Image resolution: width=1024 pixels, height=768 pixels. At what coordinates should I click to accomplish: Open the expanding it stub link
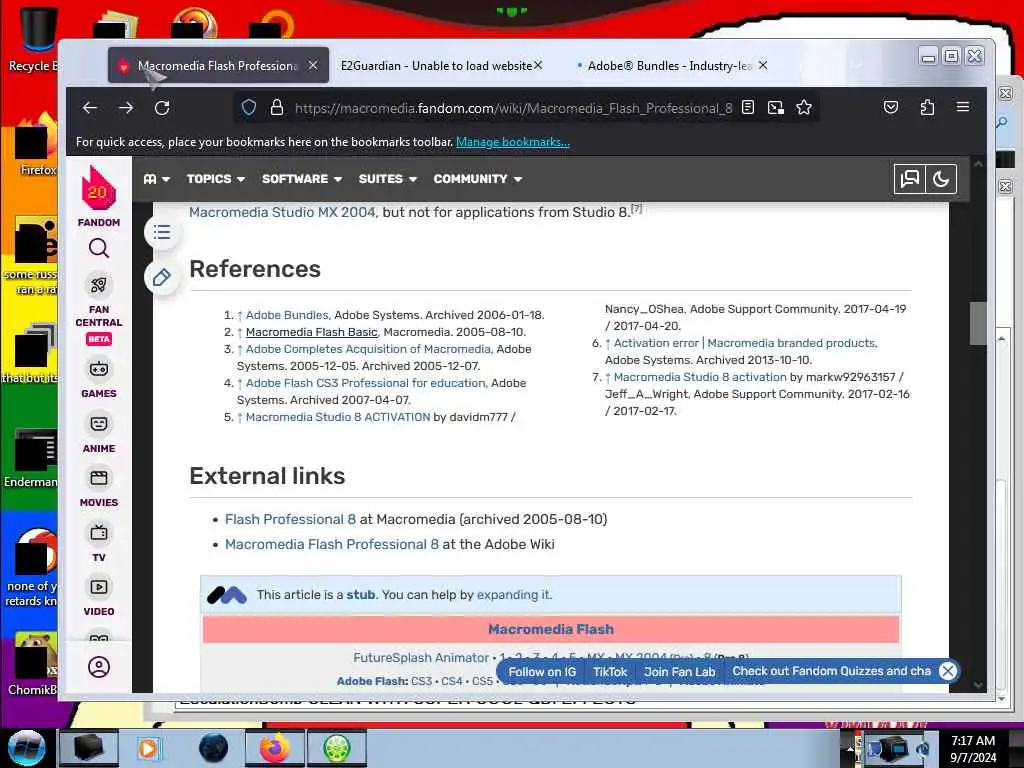(513, 595)
